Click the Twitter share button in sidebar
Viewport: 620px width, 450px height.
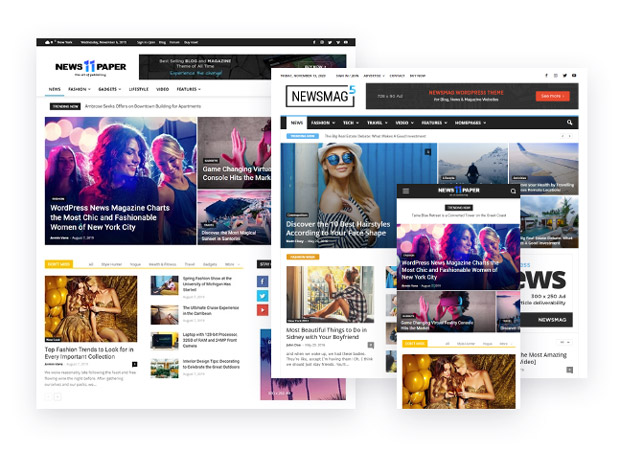pyautogui.click(x=264, y=295)
